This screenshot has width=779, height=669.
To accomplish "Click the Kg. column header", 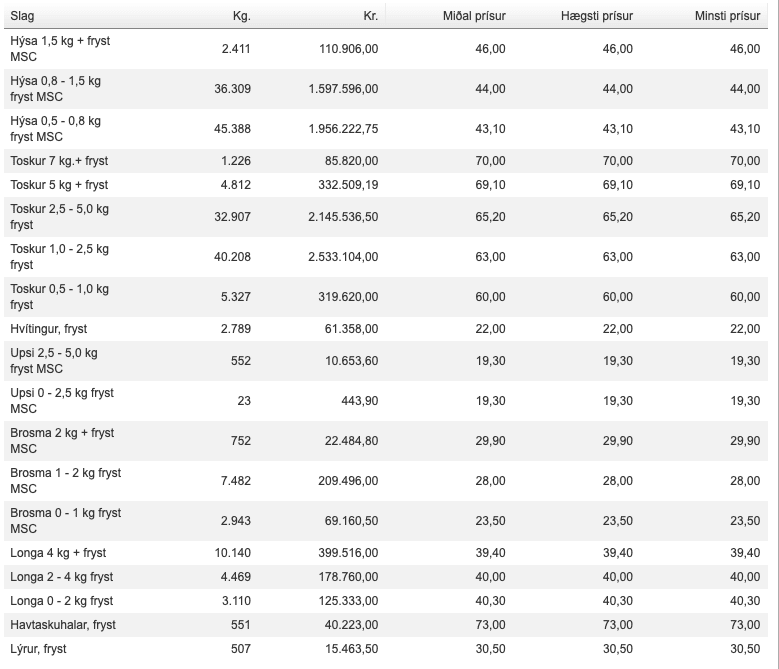I will tap(240, 17).
